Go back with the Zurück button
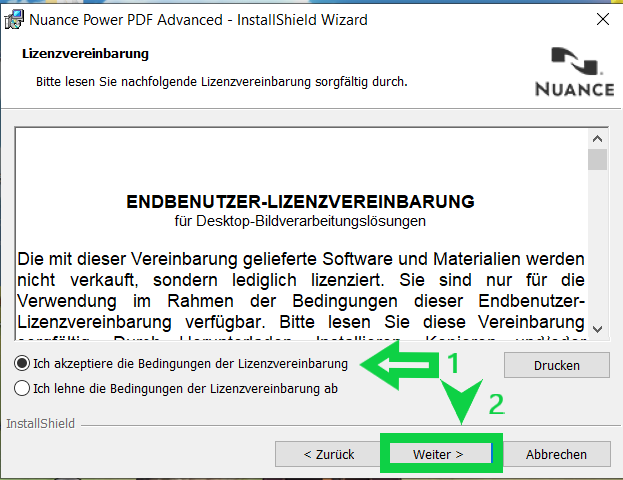The image size is (623, 480). 329,454
